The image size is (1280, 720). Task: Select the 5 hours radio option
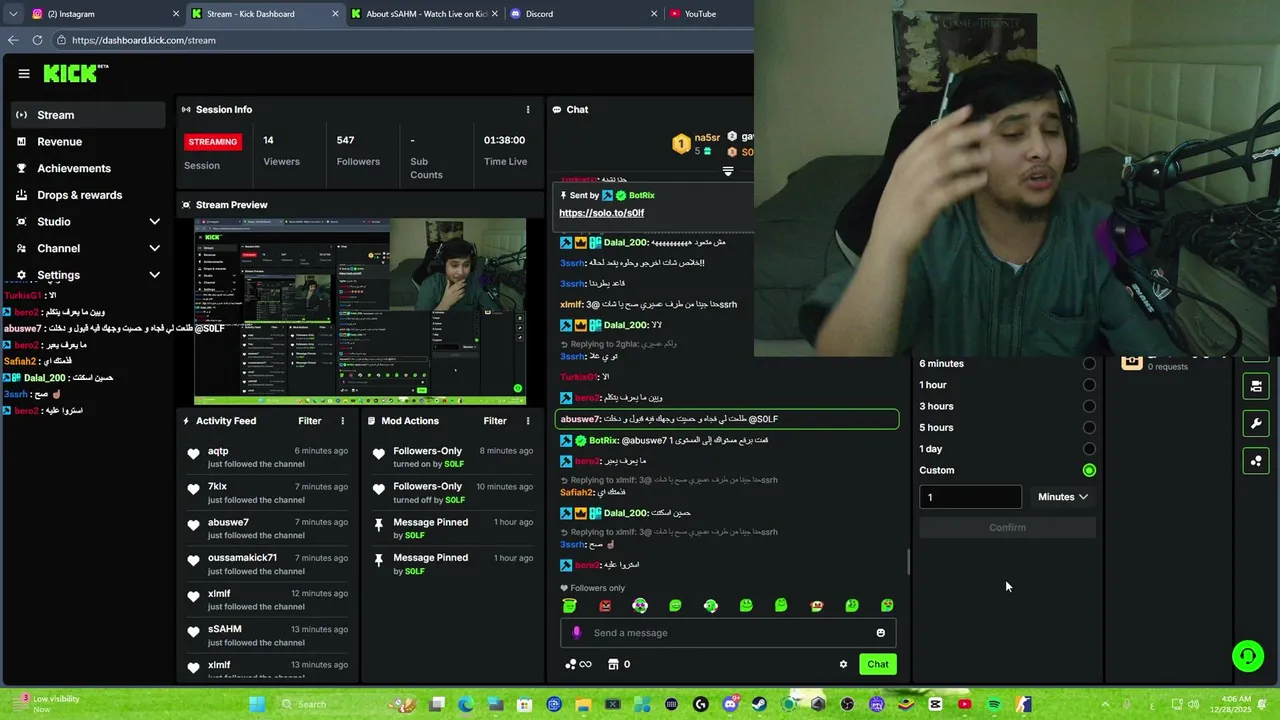[x=1089, y=428]
